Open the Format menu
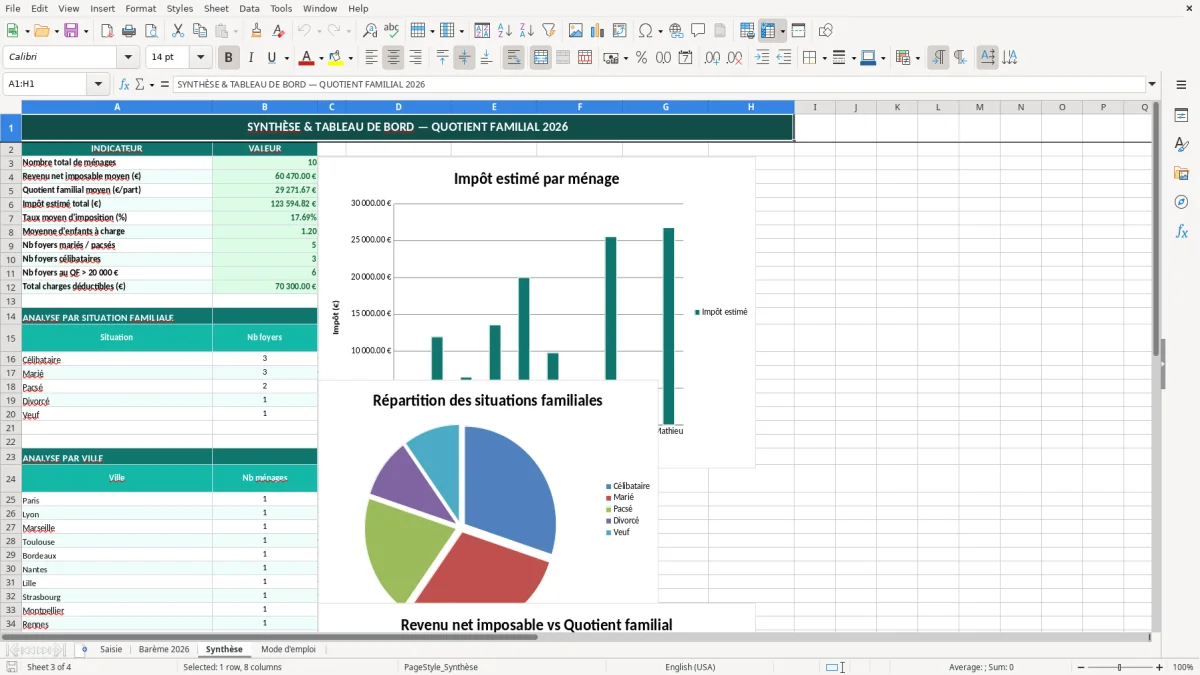Screen dimensions: 1200x675 pyautogui.click(x=140, y=8)
